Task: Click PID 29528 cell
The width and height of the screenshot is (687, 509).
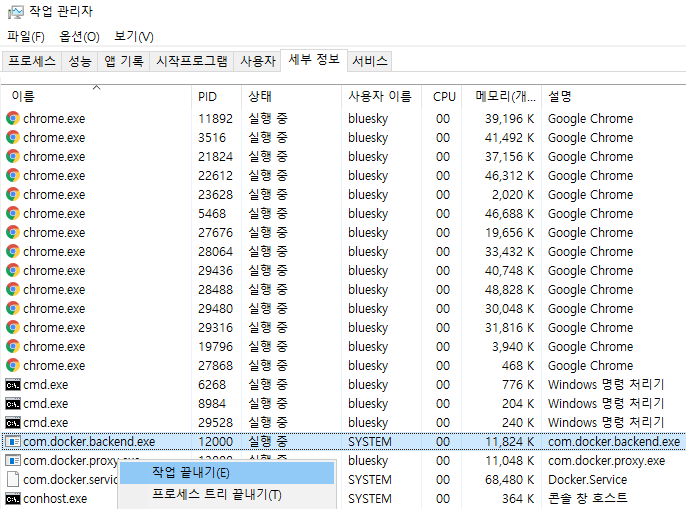Action: (x=215, y=423)
